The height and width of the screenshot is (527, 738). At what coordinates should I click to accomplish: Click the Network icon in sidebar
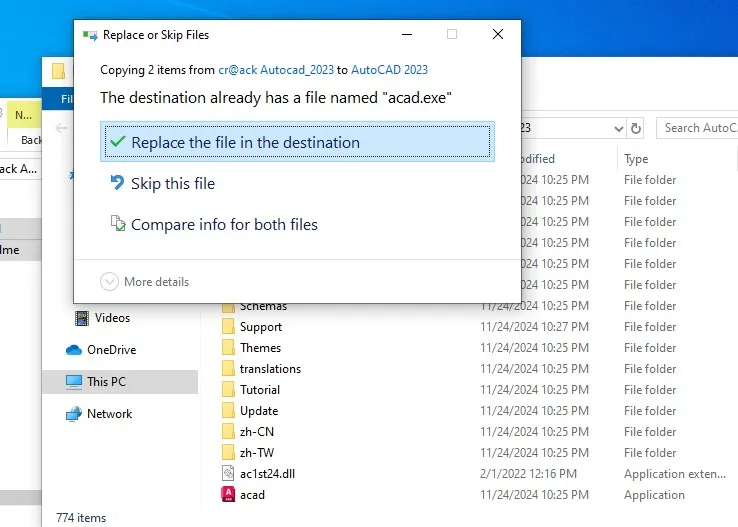[74, 414]
